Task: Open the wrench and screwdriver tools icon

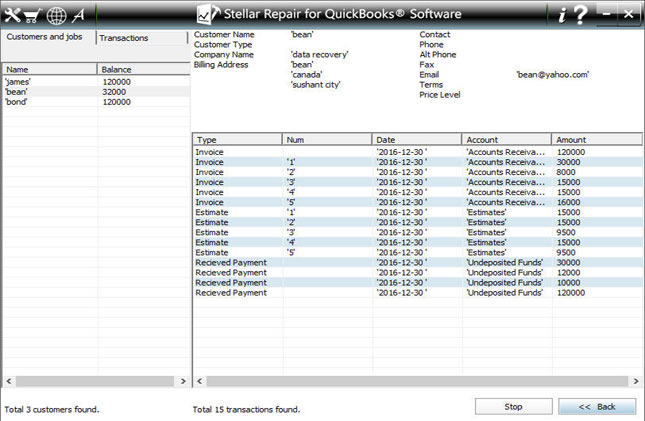Action: pyautogui.click(x=12, y=15)
